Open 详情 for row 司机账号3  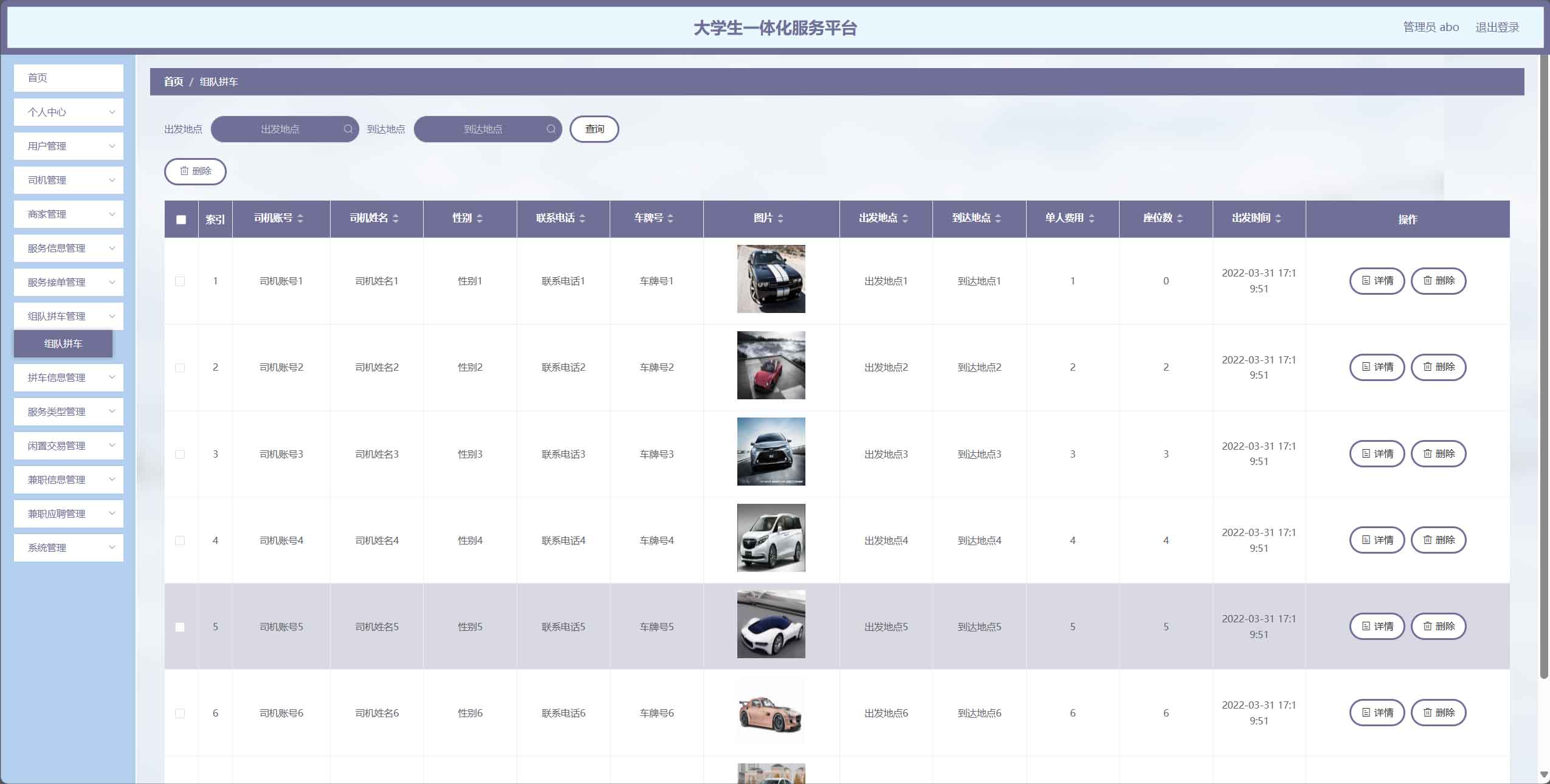pyautogui.click(x=1377, y=454)
